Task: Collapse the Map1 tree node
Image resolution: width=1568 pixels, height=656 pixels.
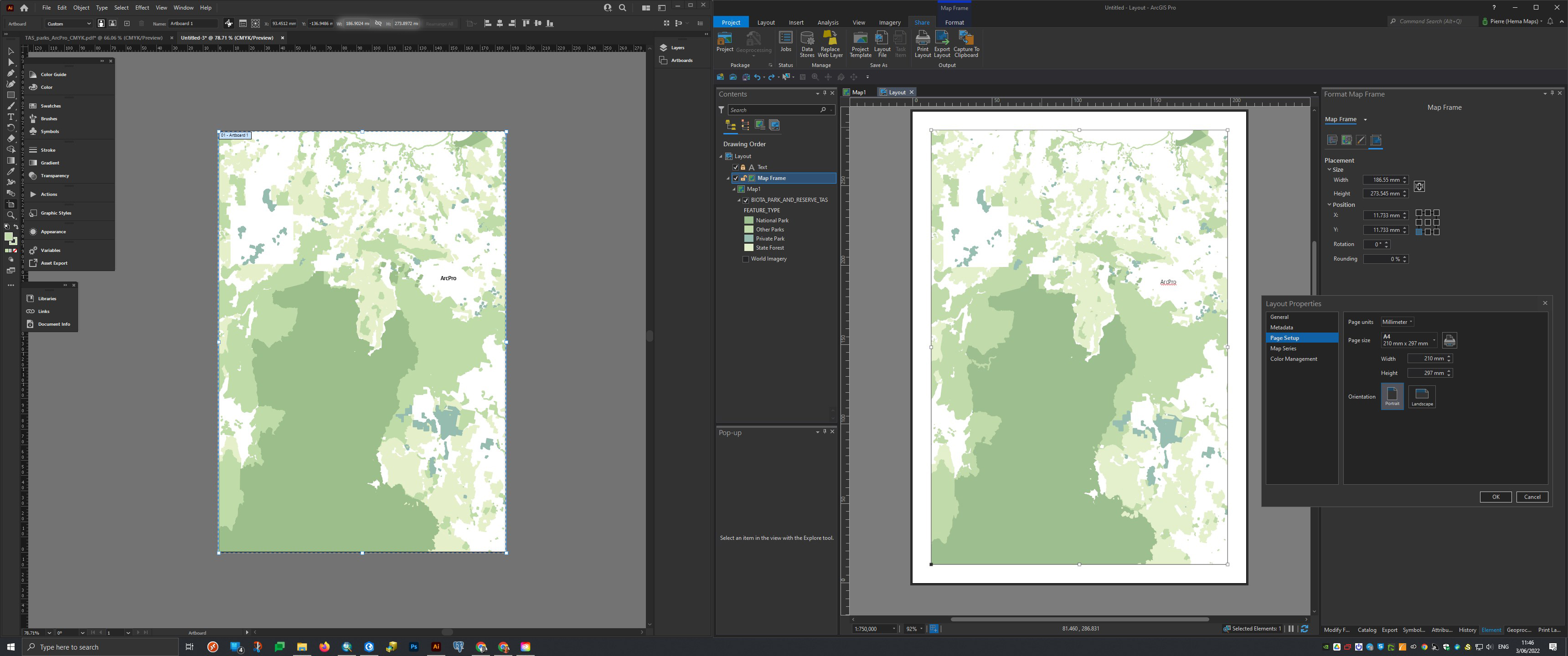Action: 733,189
